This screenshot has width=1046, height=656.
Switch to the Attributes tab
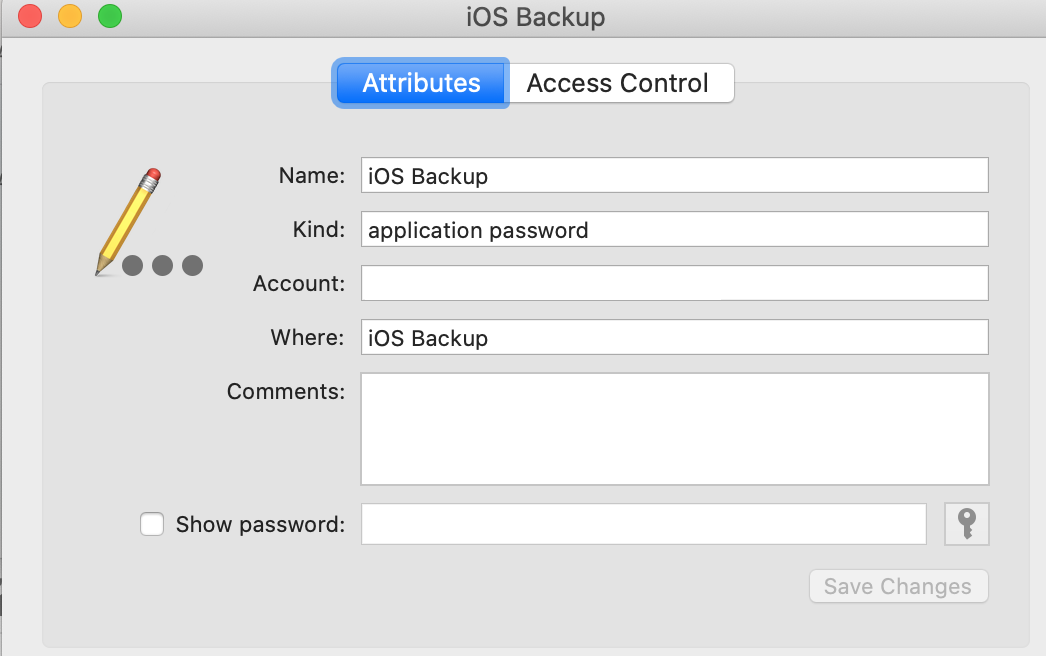(x=421, y=83)
